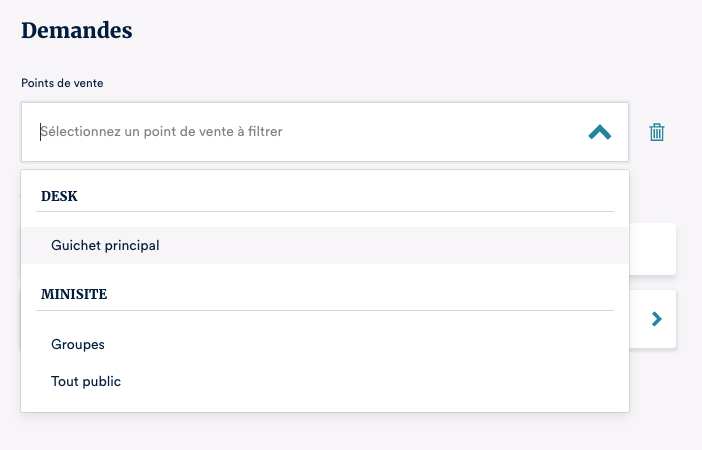Click the highlighted row beside 'Guichet principal'
Image resolution: width=702 pixels, height=450 pixels.
[x=400, y=245]
